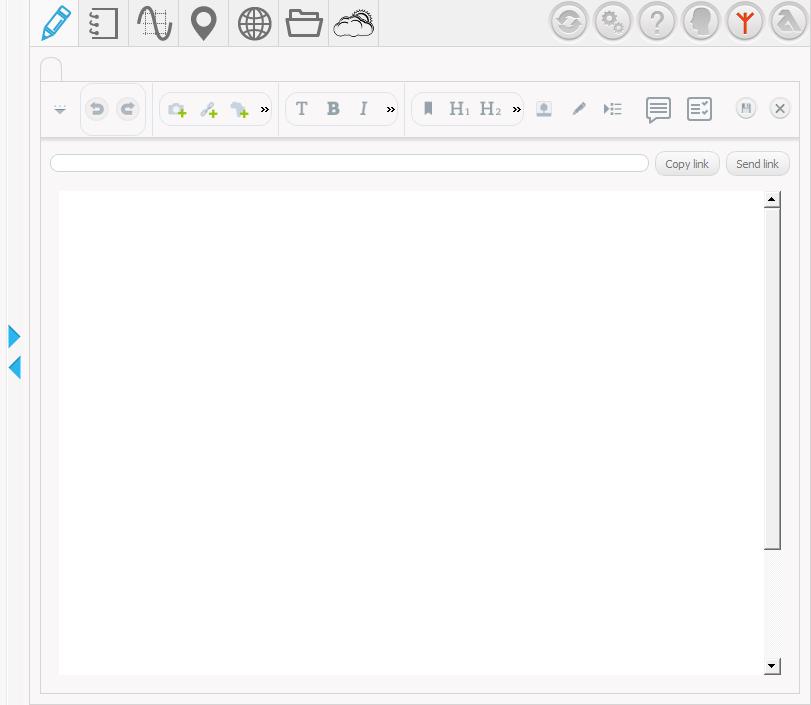
Task: Open the help question mark button
Action: point(657,21)
